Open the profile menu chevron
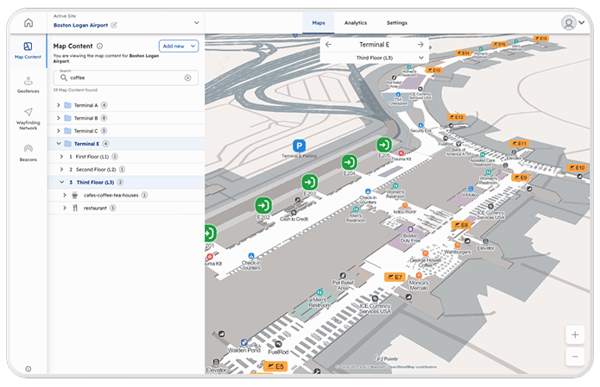This screenshot has height=387, width=600. [x=582, y=23]
